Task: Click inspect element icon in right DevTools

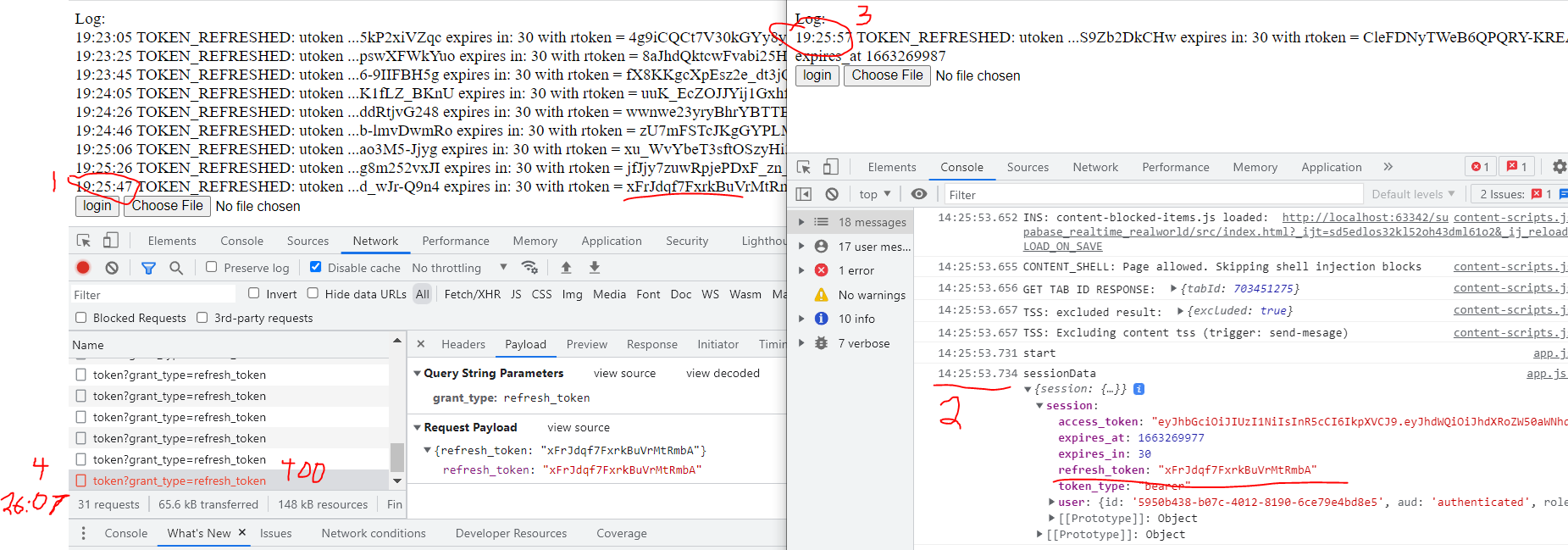Action: [804, 167]
